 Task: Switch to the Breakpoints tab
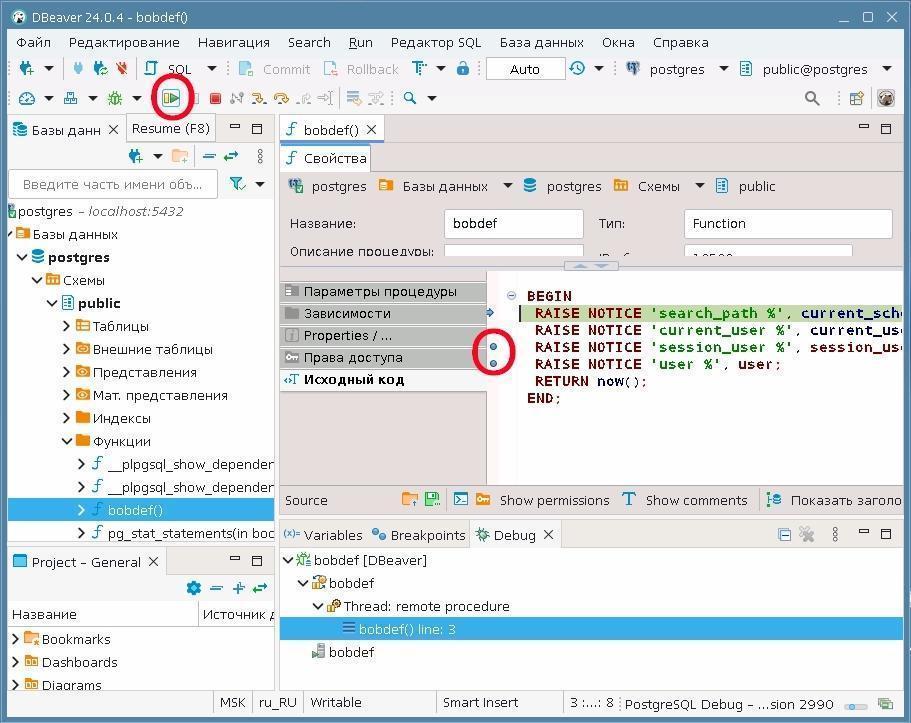tap(418, 535)
